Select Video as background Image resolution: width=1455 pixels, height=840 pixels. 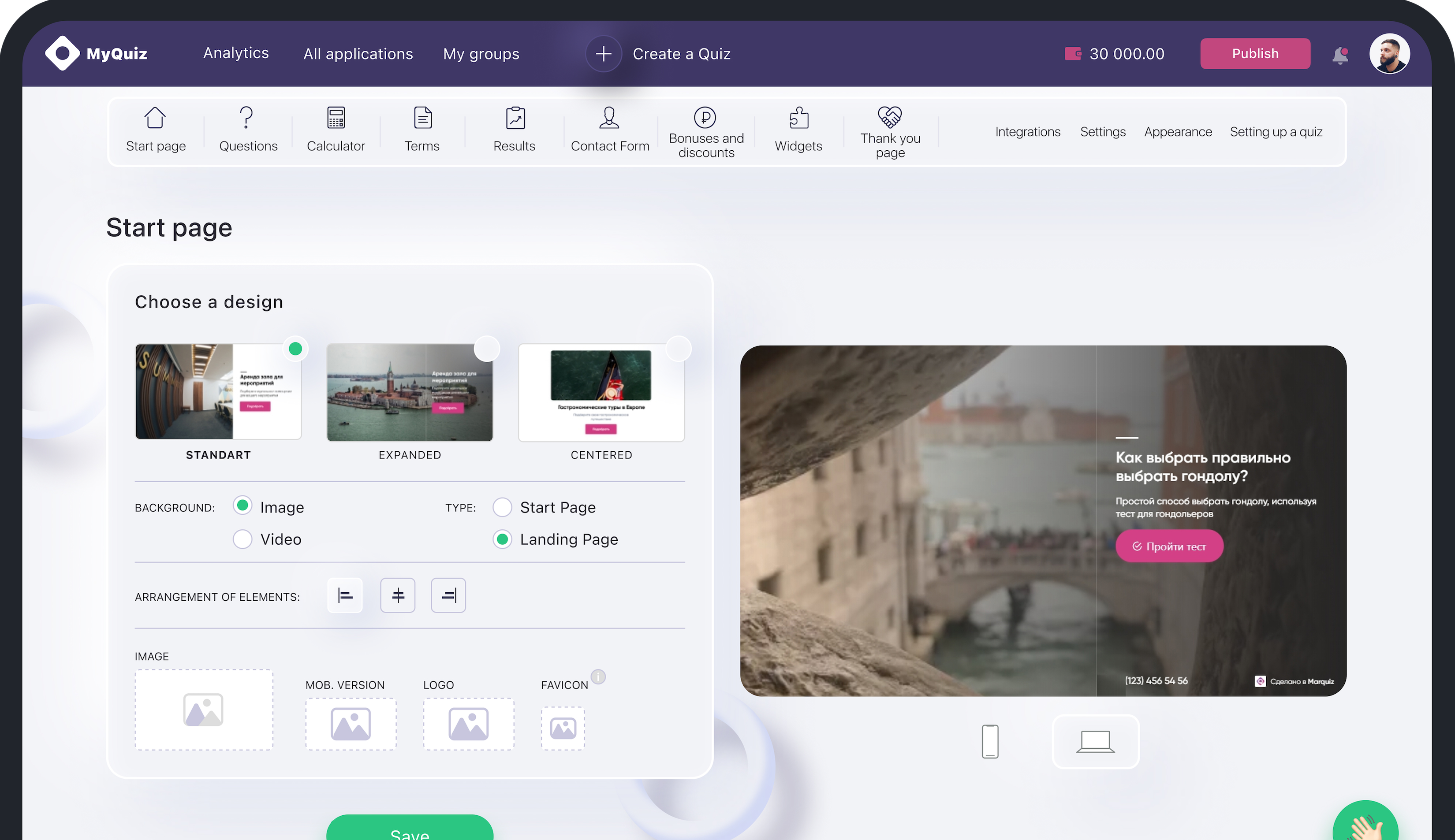pos(242,539)
